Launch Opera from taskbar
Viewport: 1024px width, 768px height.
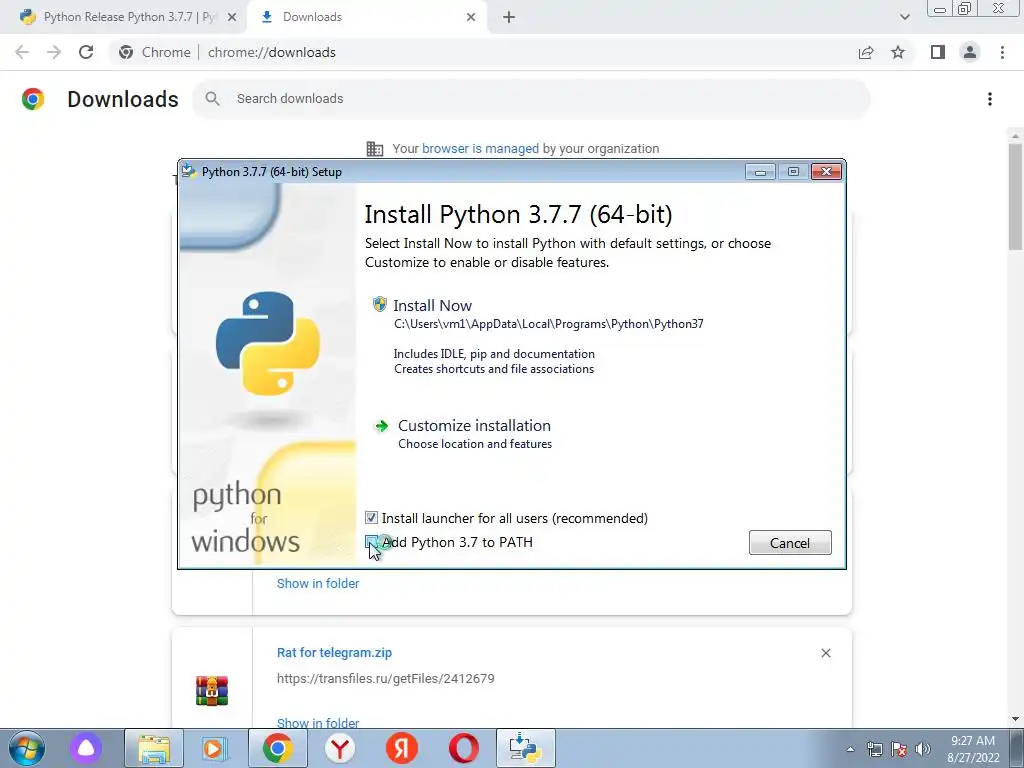click(x=464, y=748)
